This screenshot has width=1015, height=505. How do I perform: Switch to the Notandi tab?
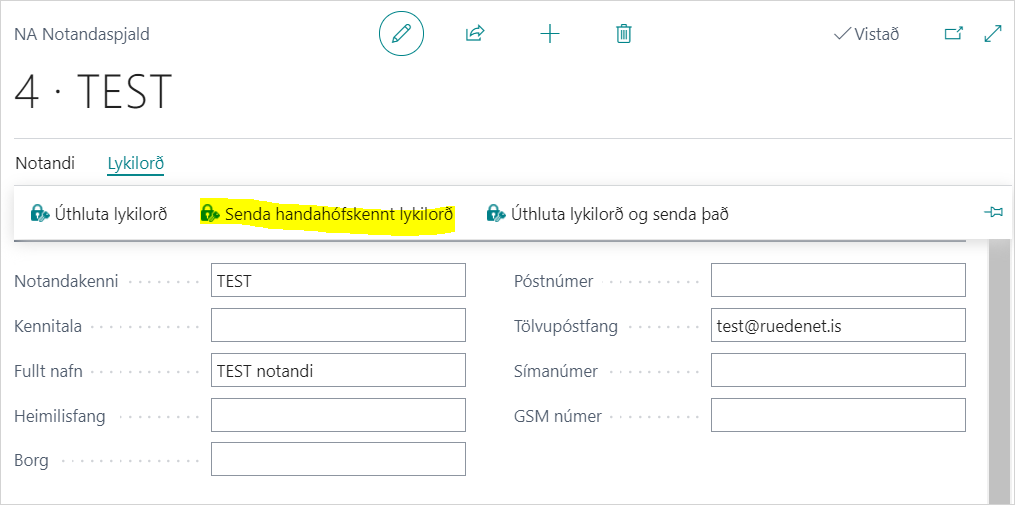pyautogui.click(x=45, y=162)
